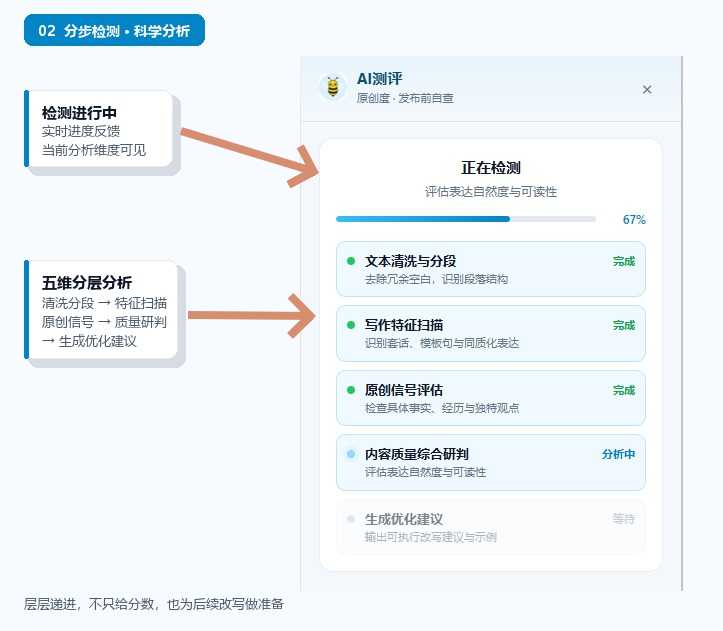Click the blue dot beside 内容质量综合研判

351,454
